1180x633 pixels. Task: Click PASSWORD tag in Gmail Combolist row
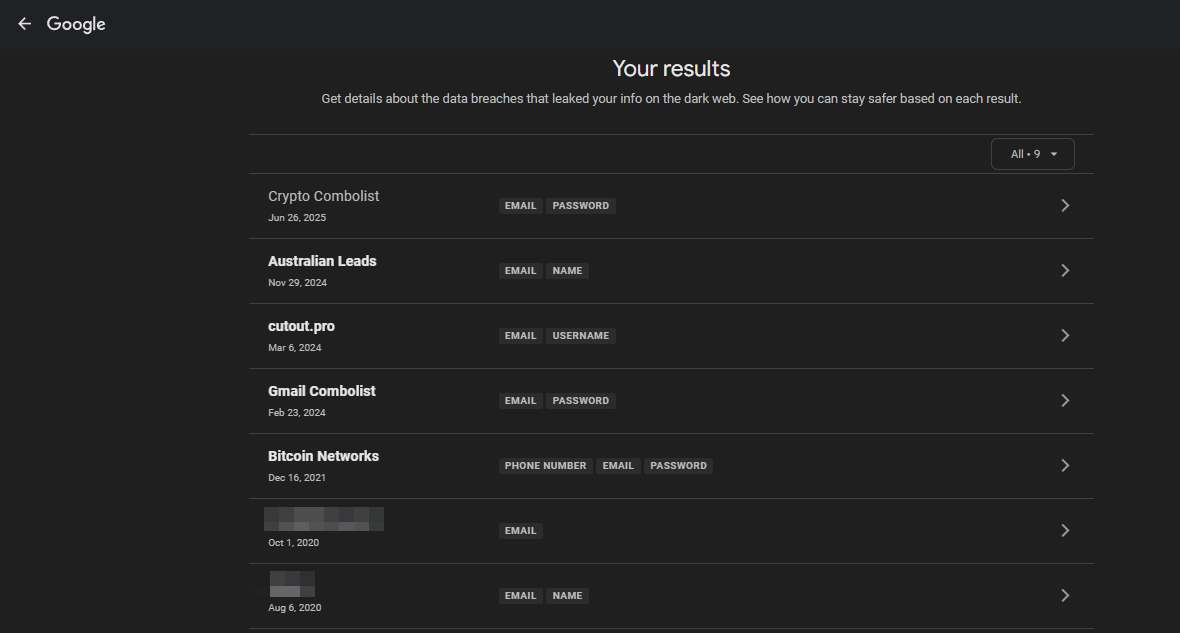580,401
